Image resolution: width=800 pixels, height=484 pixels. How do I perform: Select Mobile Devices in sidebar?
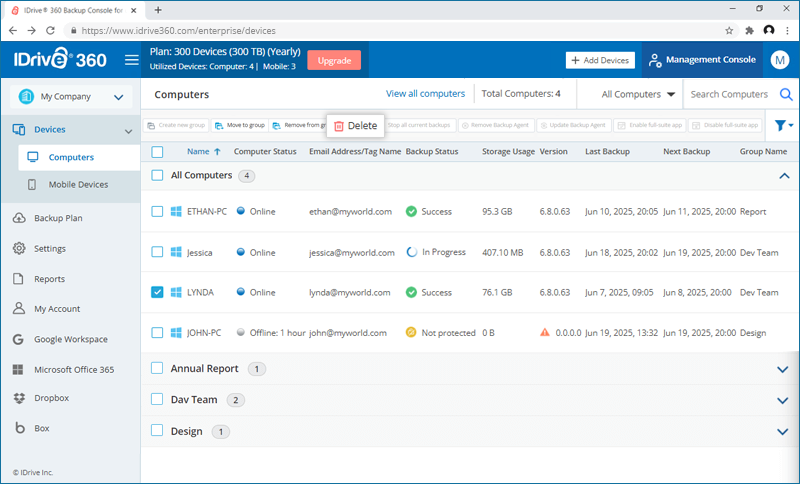click(x=78, y=185)
